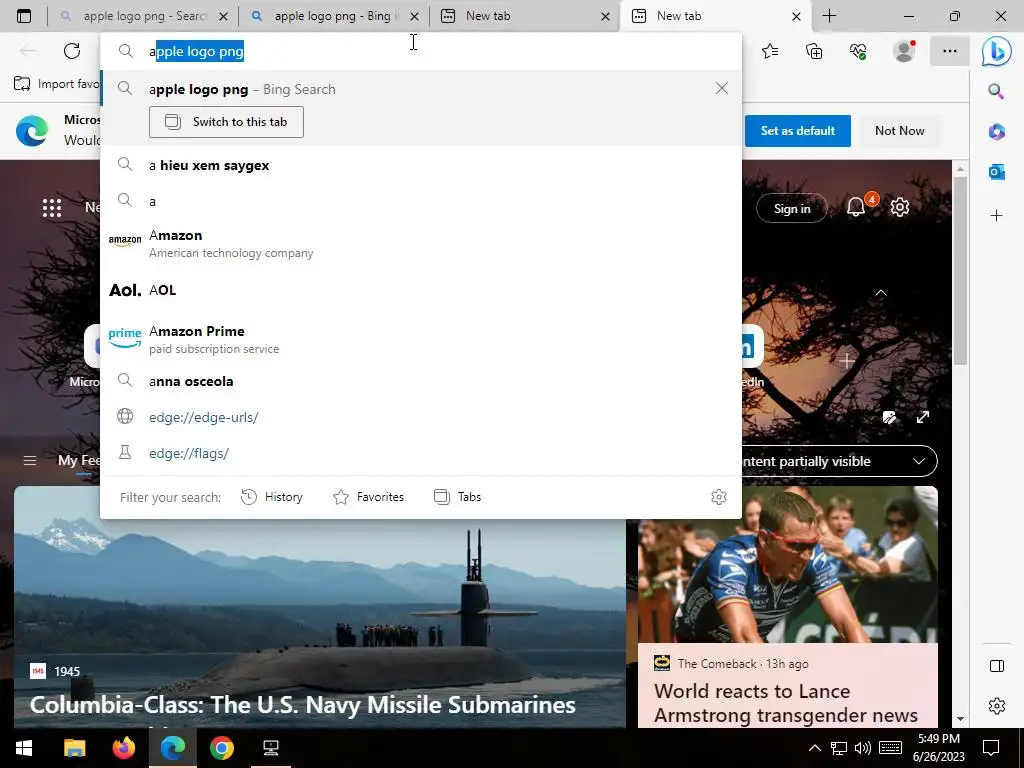
Task: Open edge://flags/ suggestion
Action: (x=421, y=453)
